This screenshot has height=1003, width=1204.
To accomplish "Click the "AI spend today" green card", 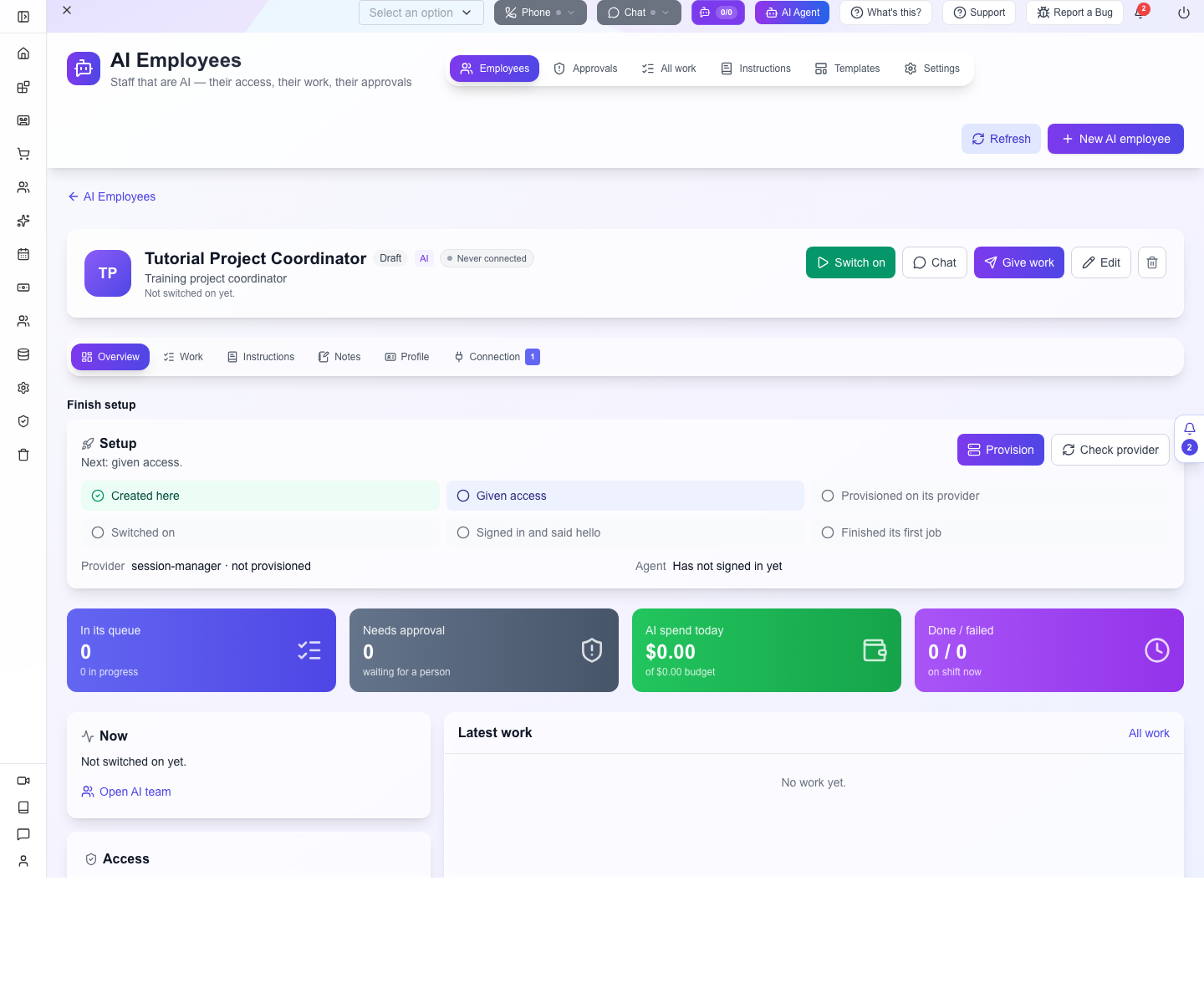I will (767, 650).
